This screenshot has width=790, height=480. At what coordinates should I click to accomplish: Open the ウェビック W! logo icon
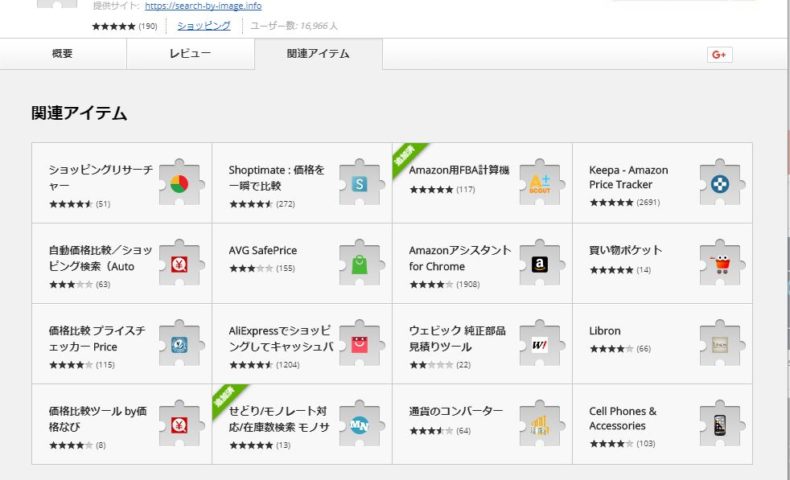(540, 345)
